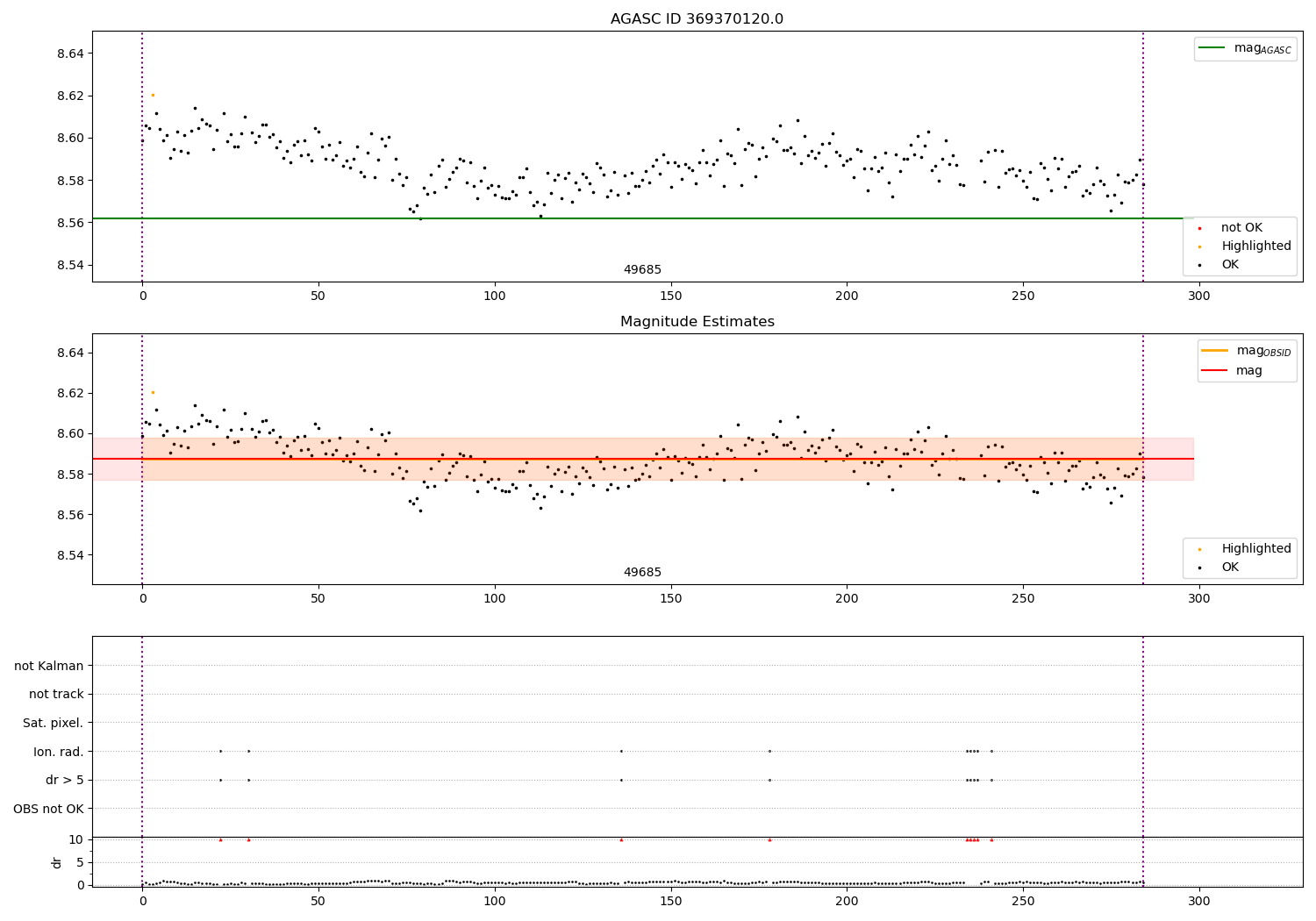Click the 'not Kalman' y-axis label
The width and height of the screenshot is (1316, 921).
[49, 666]
